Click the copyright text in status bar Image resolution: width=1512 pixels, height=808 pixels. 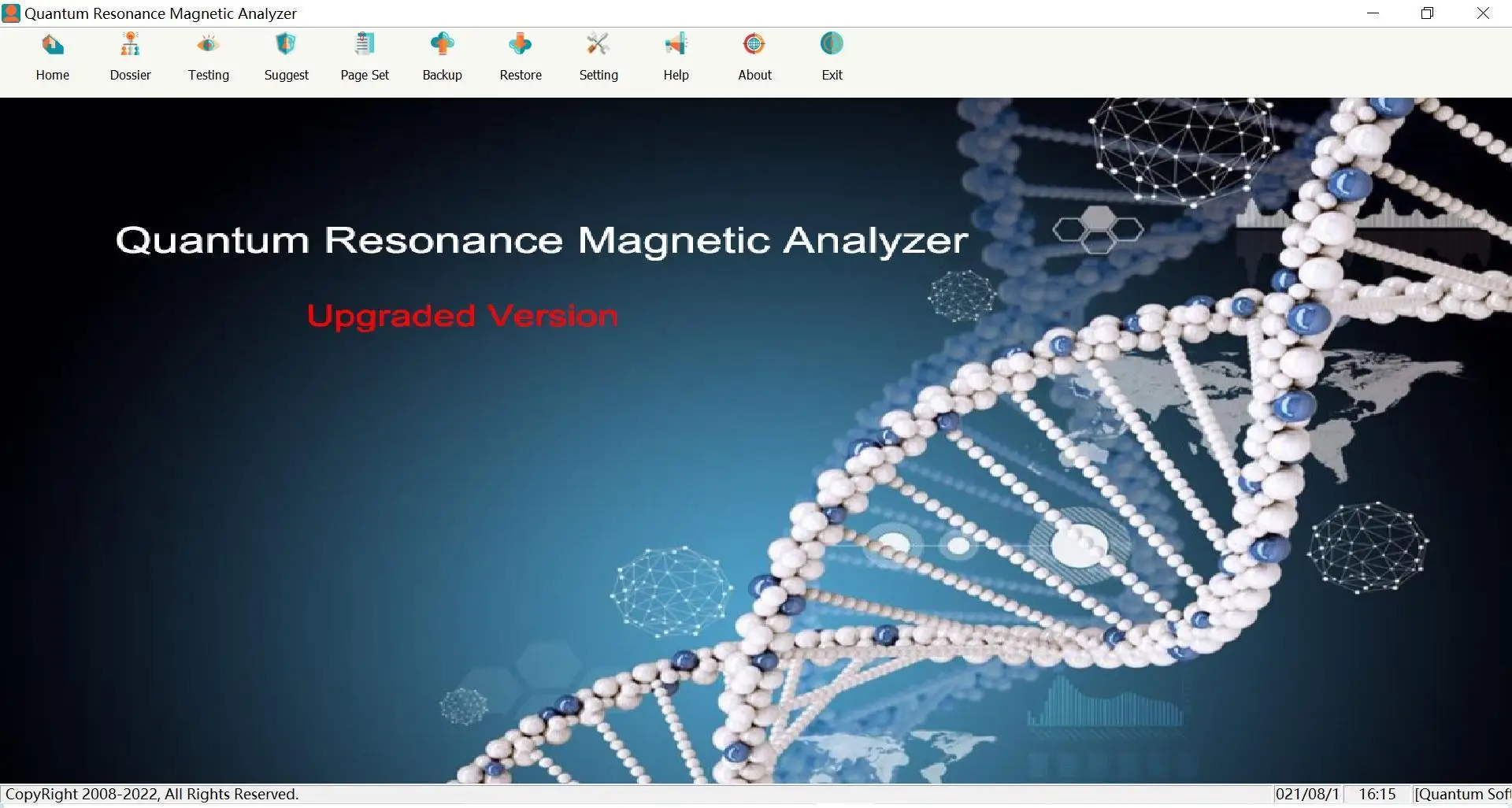tap(152, 795)
